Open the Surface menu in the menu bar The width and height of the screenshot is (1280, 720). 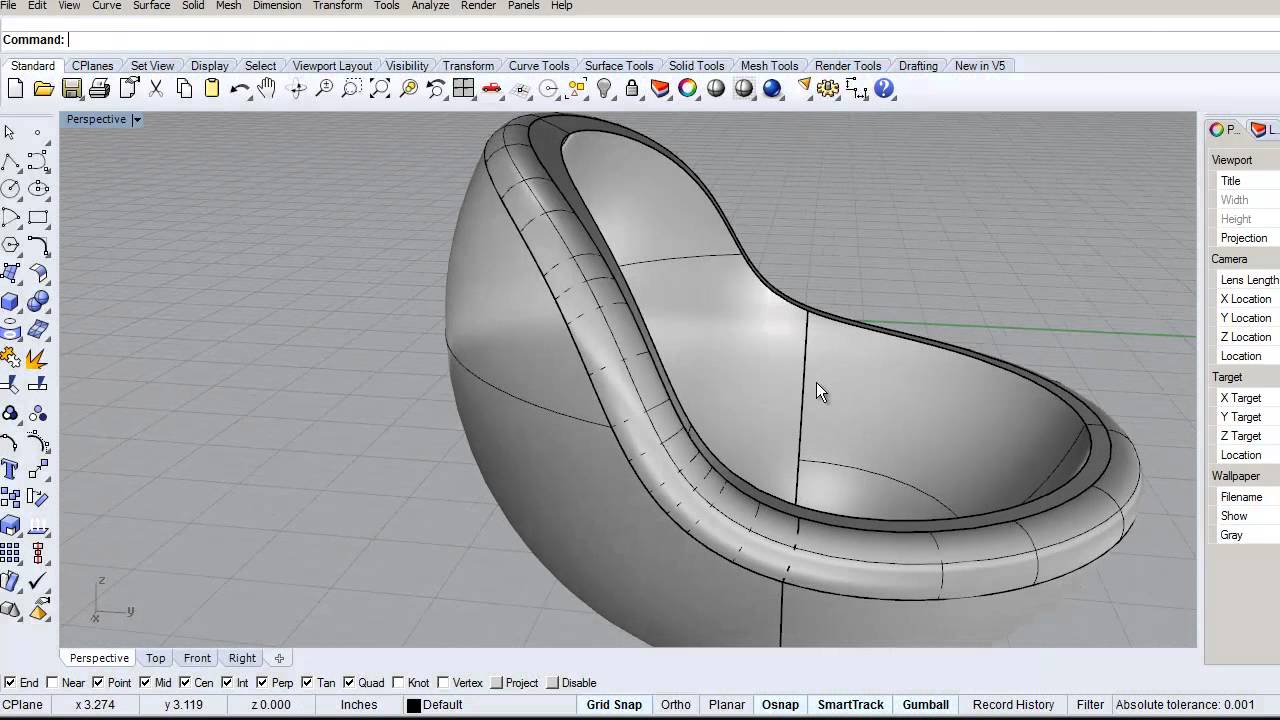(151, 6)
